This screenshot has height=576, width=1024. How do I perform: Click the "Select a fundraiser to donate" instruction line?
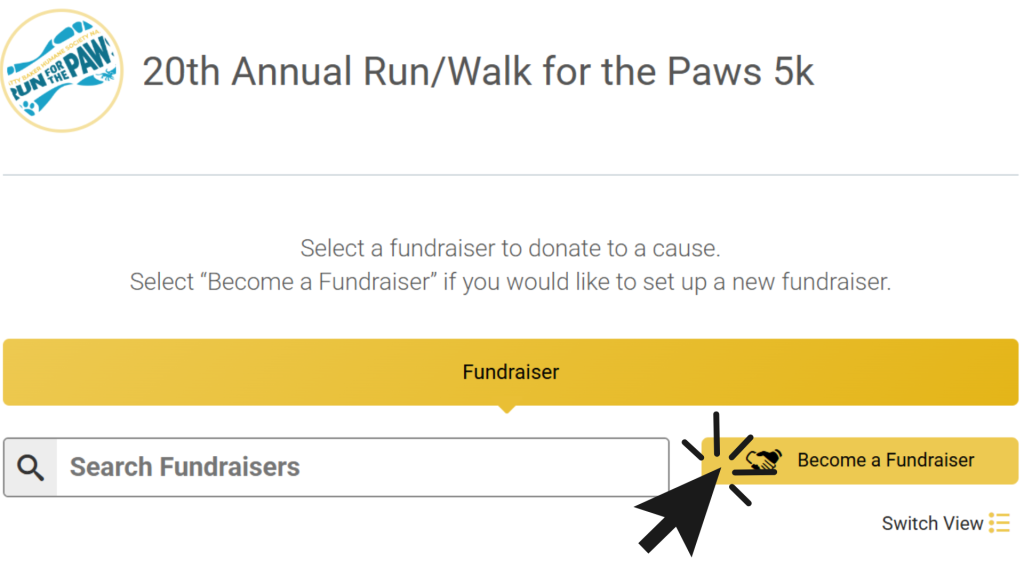[x=510, y=248]
